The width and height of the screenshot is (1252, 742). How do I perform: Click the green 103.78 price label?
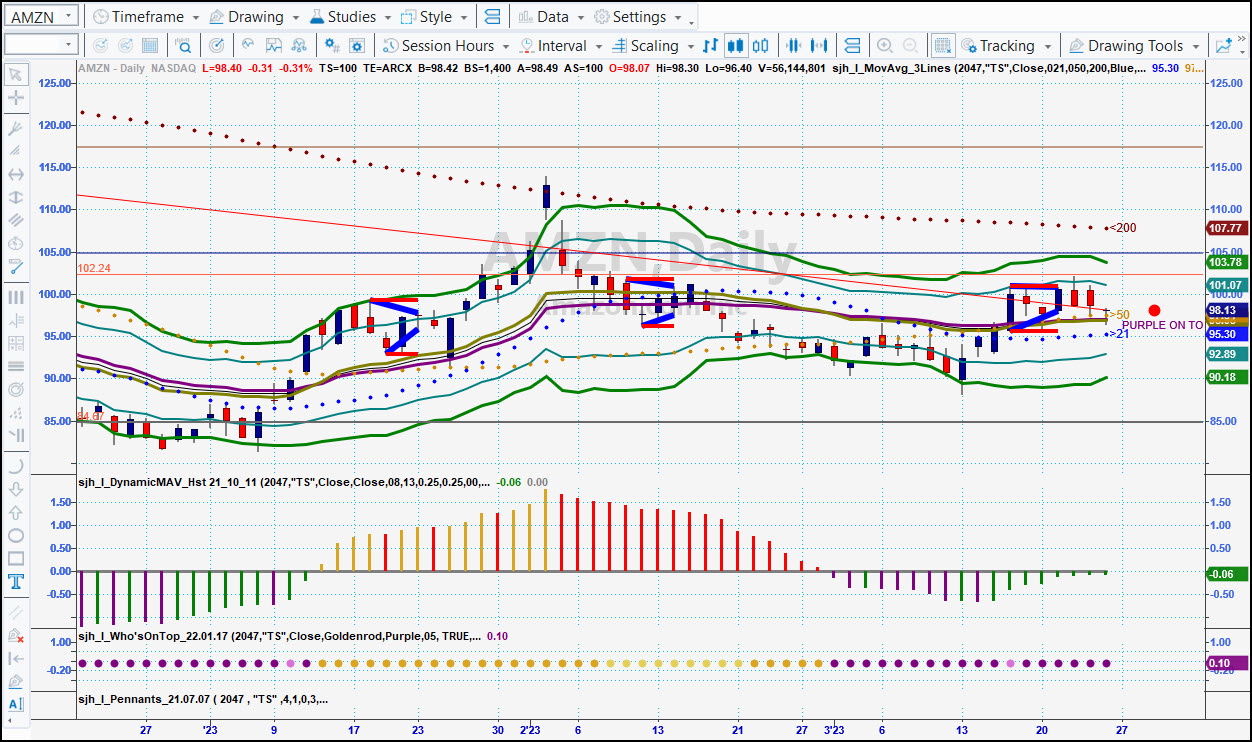pyautogui.click(x=1226, y=262)
